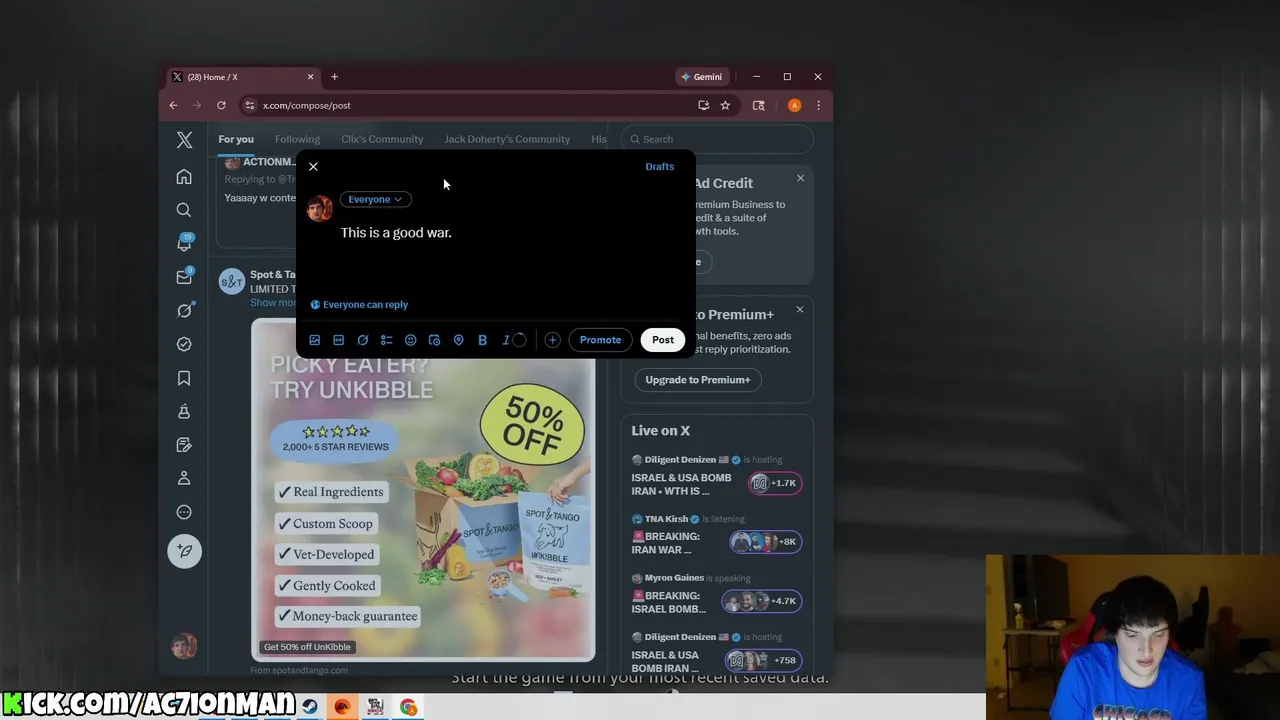Viewport: 1280px width, 720px height.
Task: Open the EA app from taskbar
Action: [342, 707]
